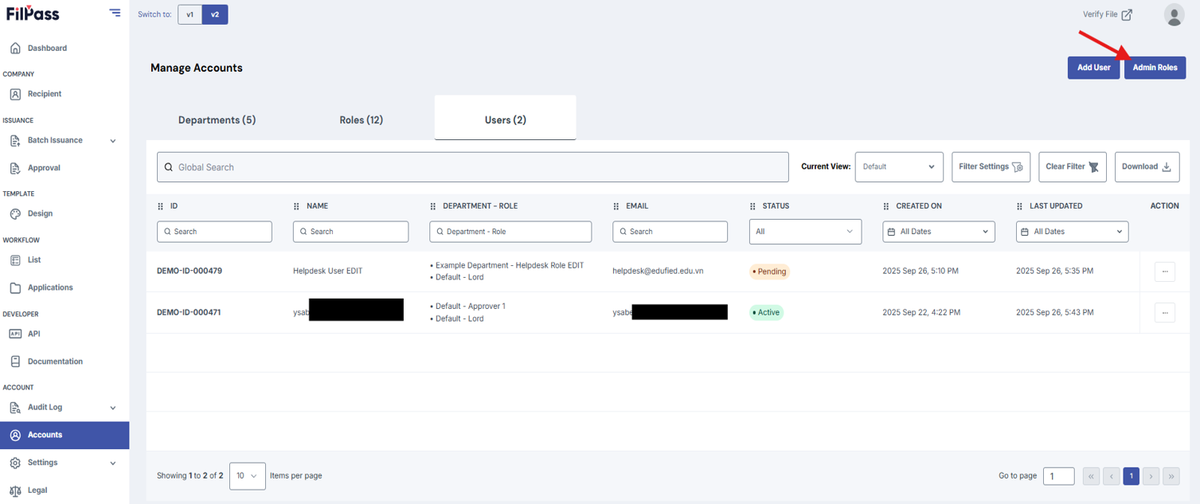This screenshot has width=1200, height=504.
Task: Click the Legal scales icon
Action: pyautogui.click(x=15, y=490)
